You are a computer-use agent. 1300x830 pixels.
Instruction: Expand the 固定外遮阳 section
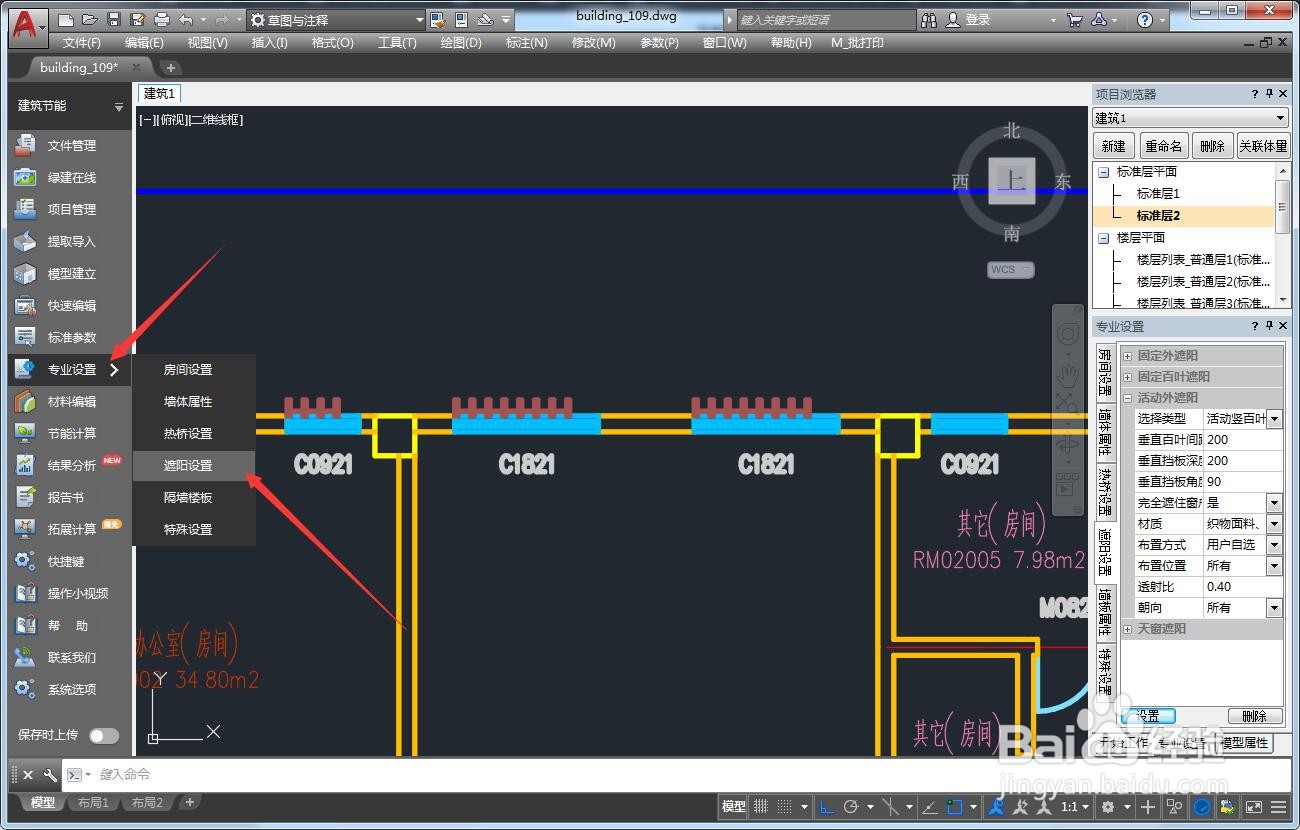pyautogui.click(x=1128, y=356)
